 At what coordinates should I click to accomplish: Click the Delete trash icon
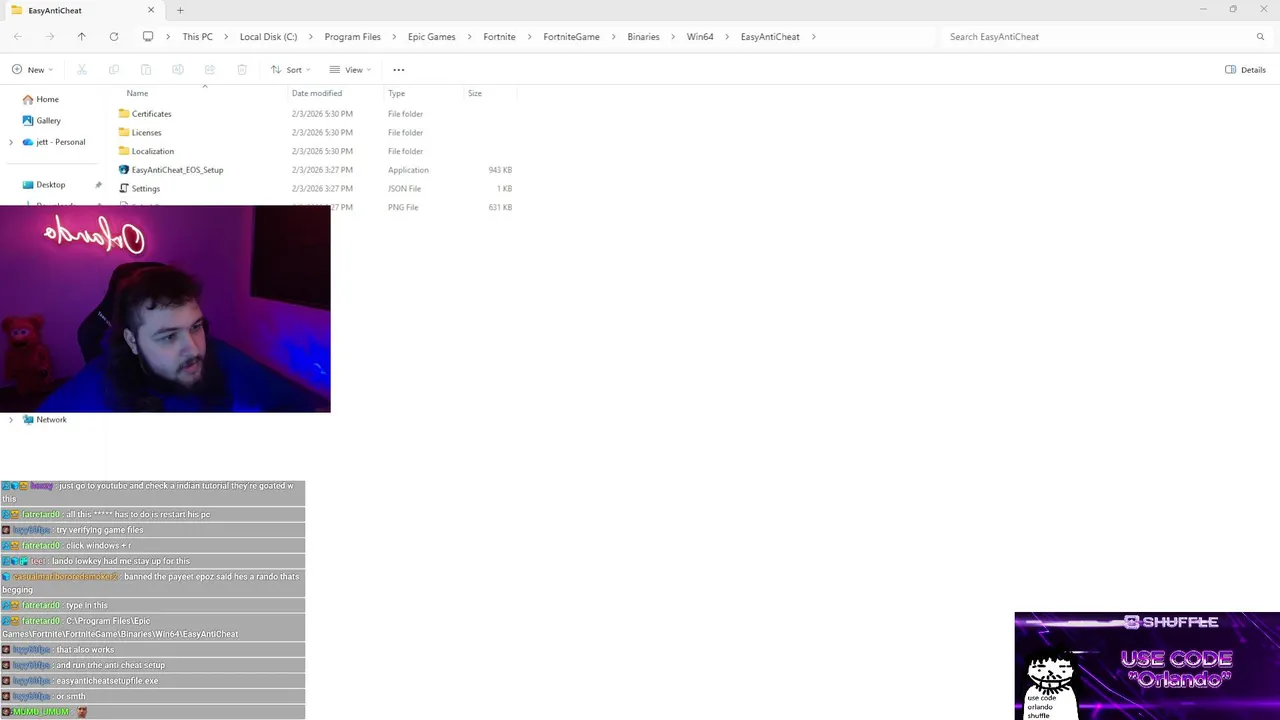click(242, 70)
